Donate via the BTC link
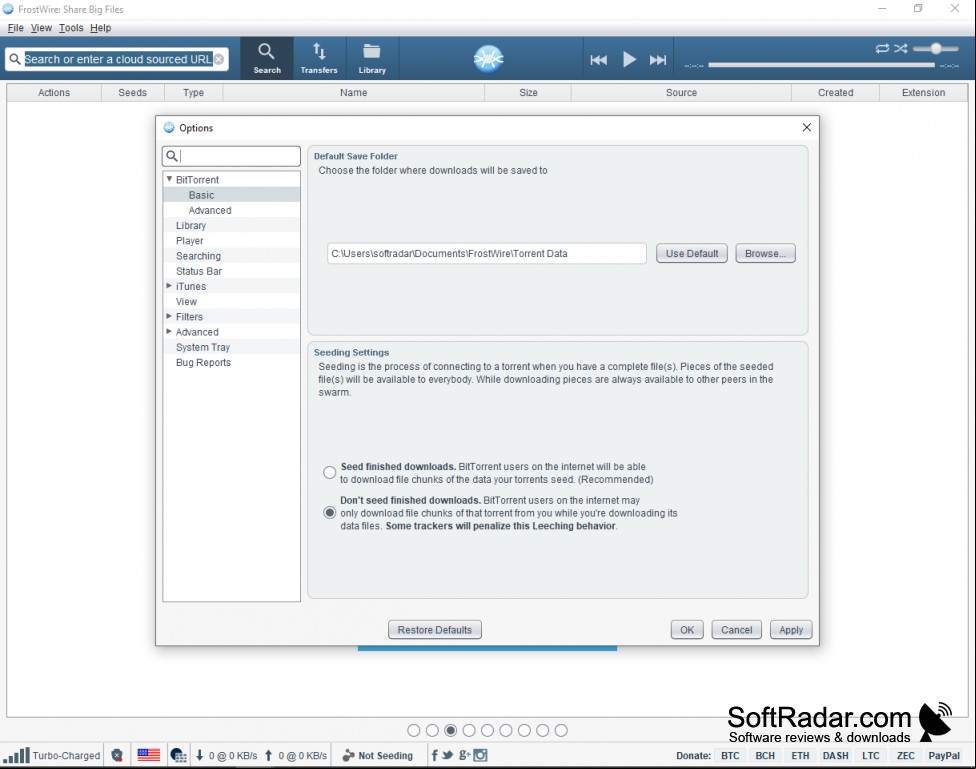976x769 pixels. [730, 755]
